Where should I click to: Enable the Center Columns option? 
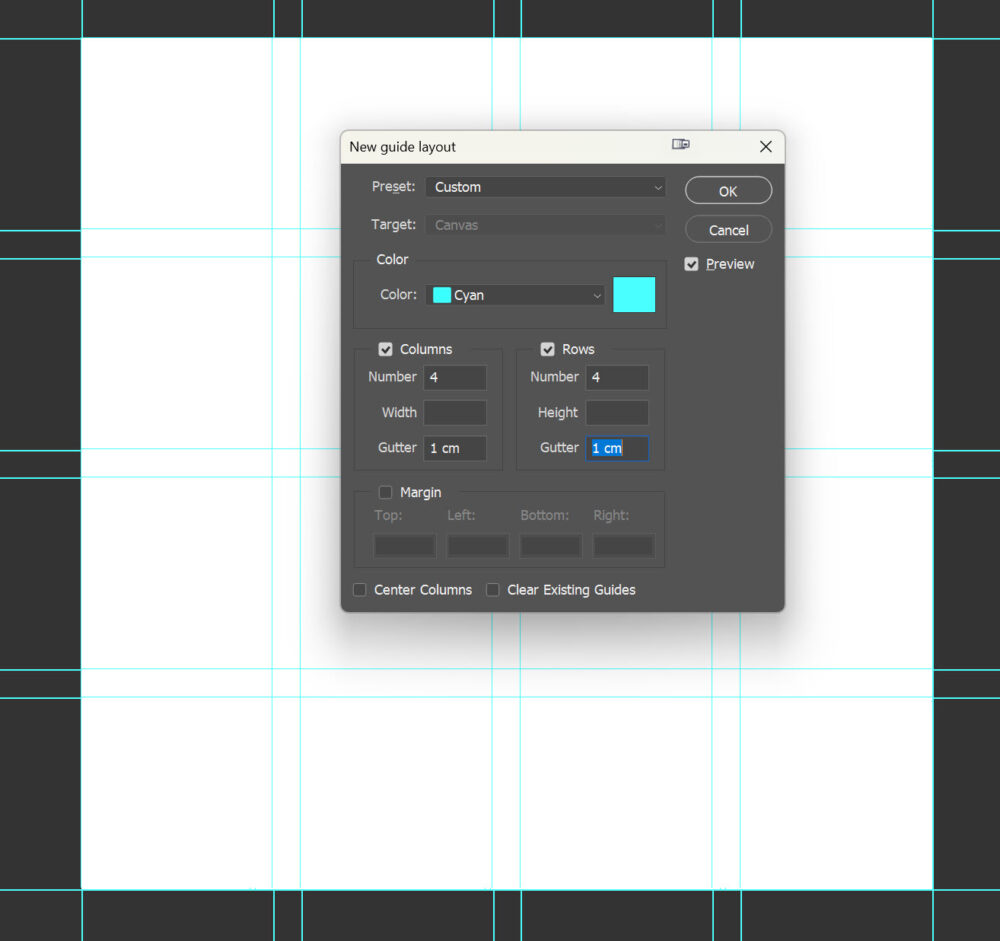click(x=360, y=590)
